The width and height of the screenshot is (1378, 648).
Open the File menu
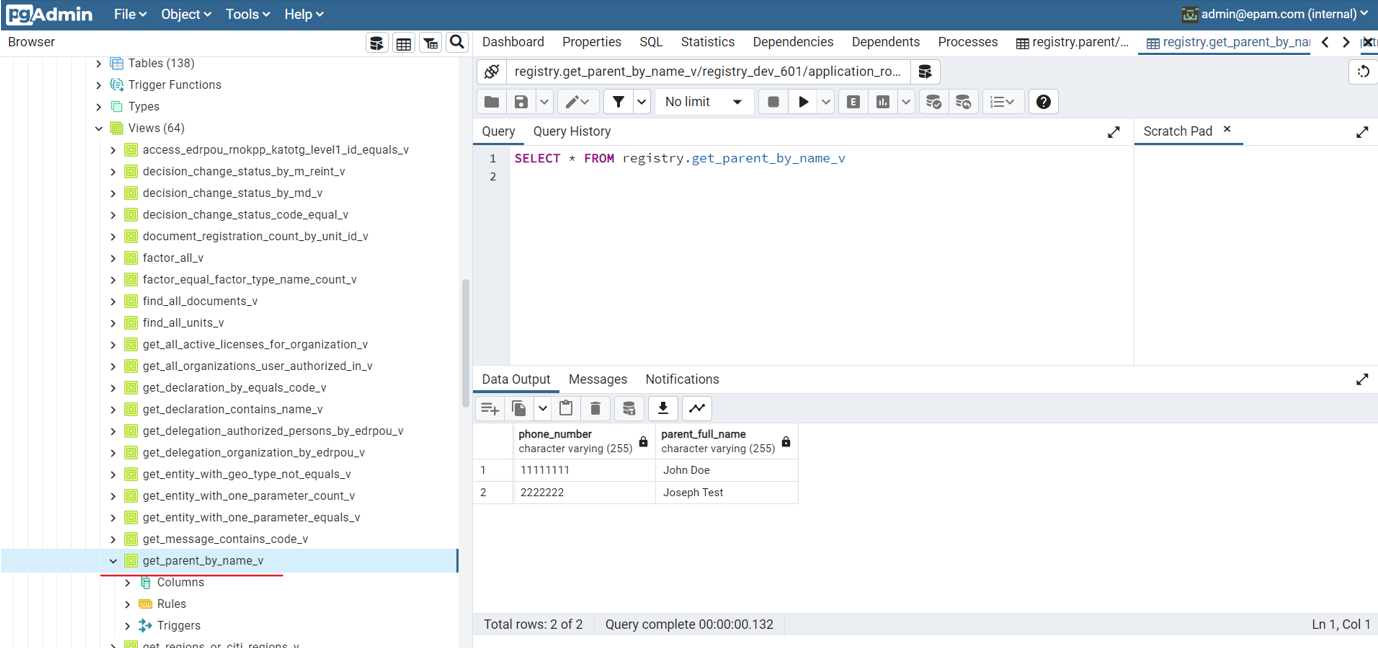click(x=130, y=14)
